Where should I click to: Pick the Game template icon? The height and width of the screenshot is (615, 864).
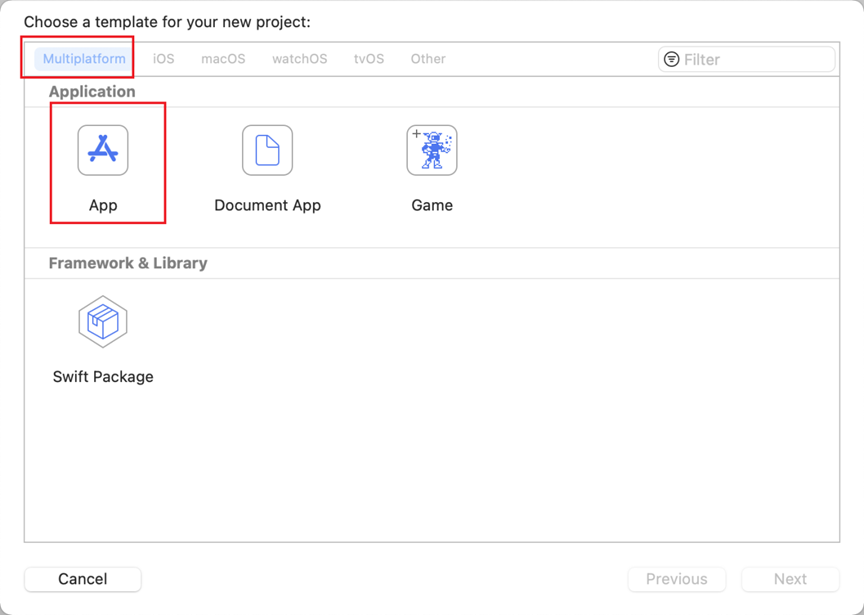pyautogui.click(x=432, y=150)
